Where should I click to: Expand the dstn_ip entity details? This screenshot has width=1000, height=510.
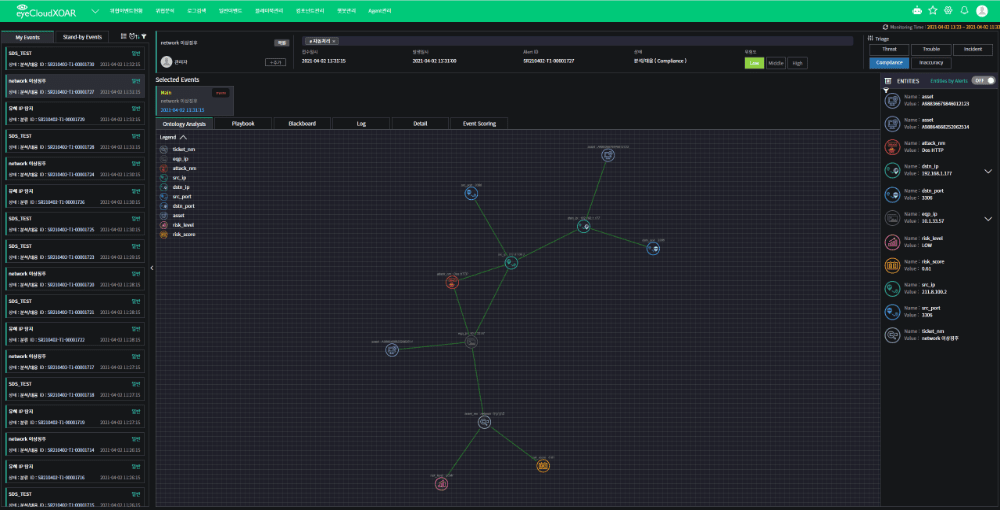988,171
